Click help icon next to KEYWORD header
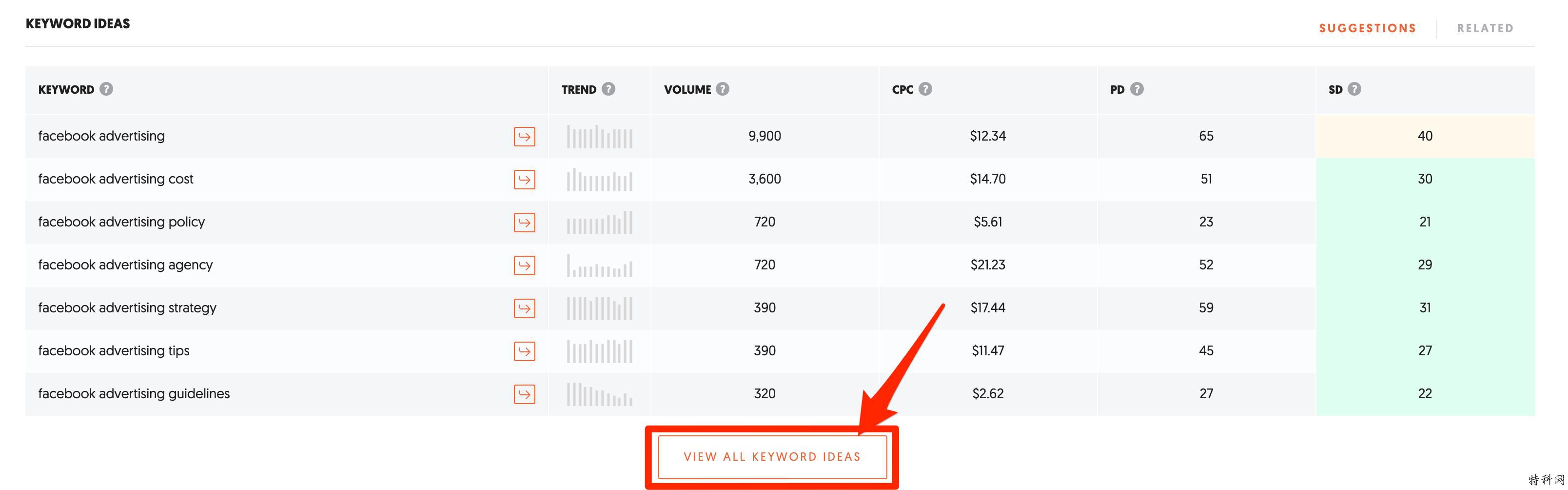1568x490 pixels. (x=106, y=89)
